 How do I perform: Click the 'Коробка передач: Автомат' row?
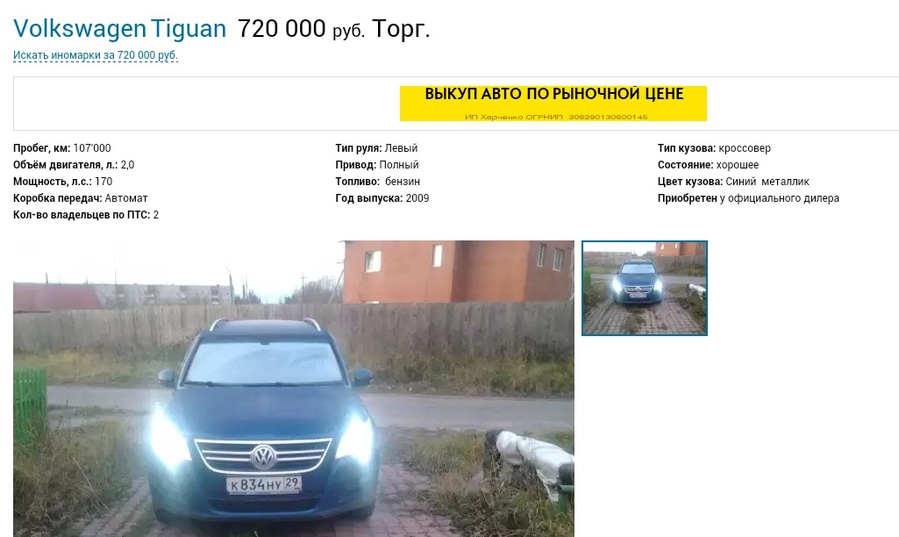point(80,198)
